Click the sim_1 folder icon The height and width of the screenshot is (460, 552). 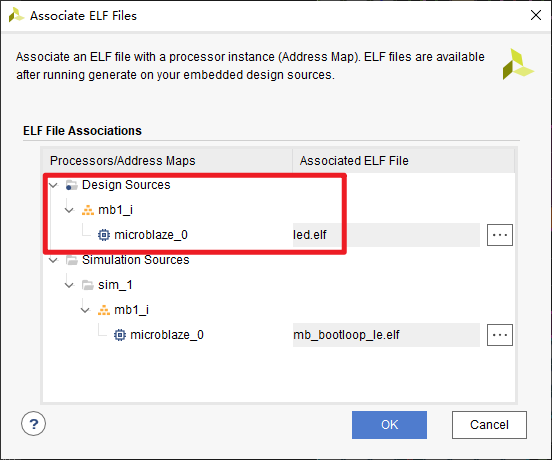[88, 285]
